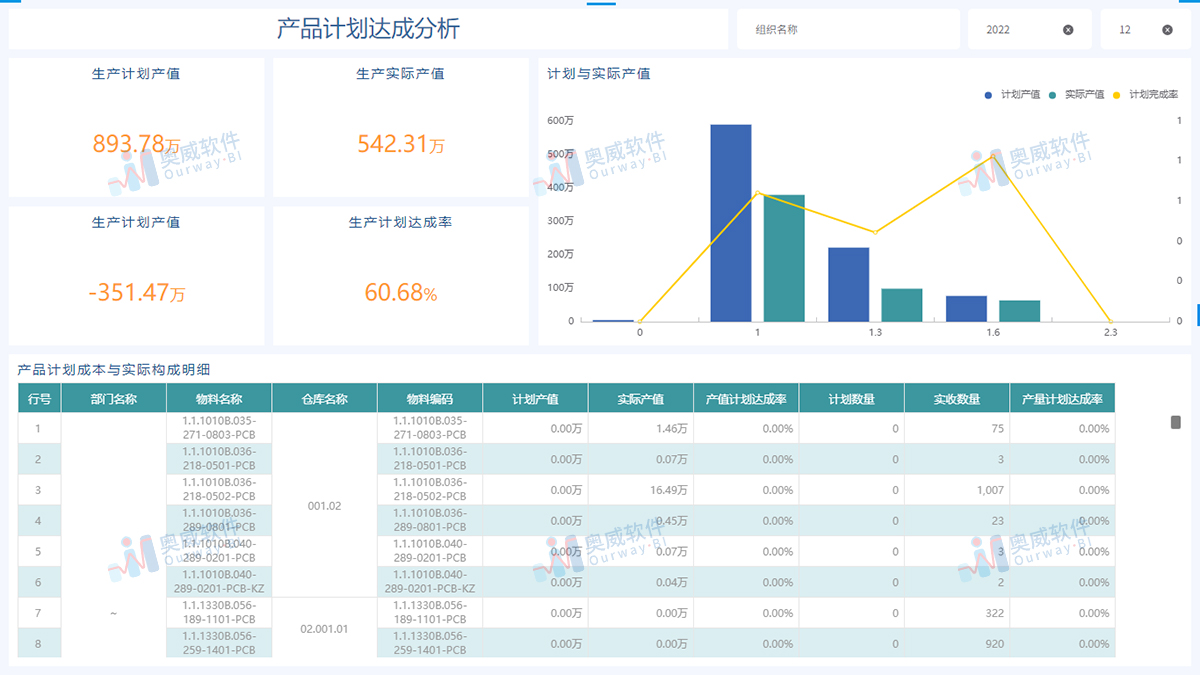This screenshot has width=1200, height=675.
Task: Clear the 2022 year filter
Action: click(1069, 28)
